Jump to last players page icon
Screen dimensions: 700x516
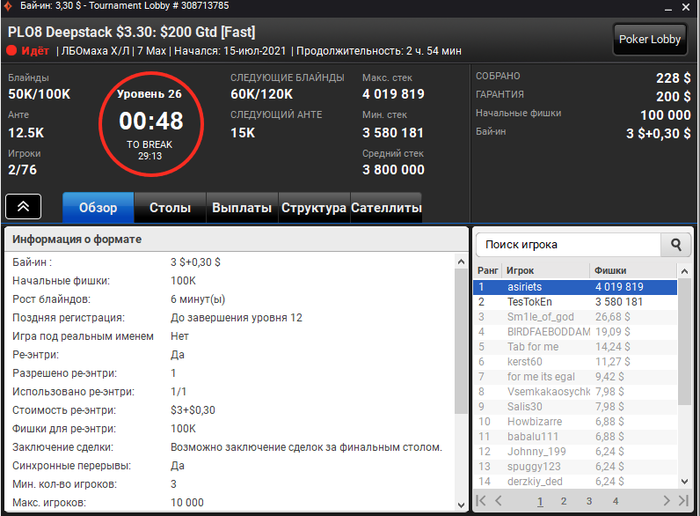pos(683,500)
